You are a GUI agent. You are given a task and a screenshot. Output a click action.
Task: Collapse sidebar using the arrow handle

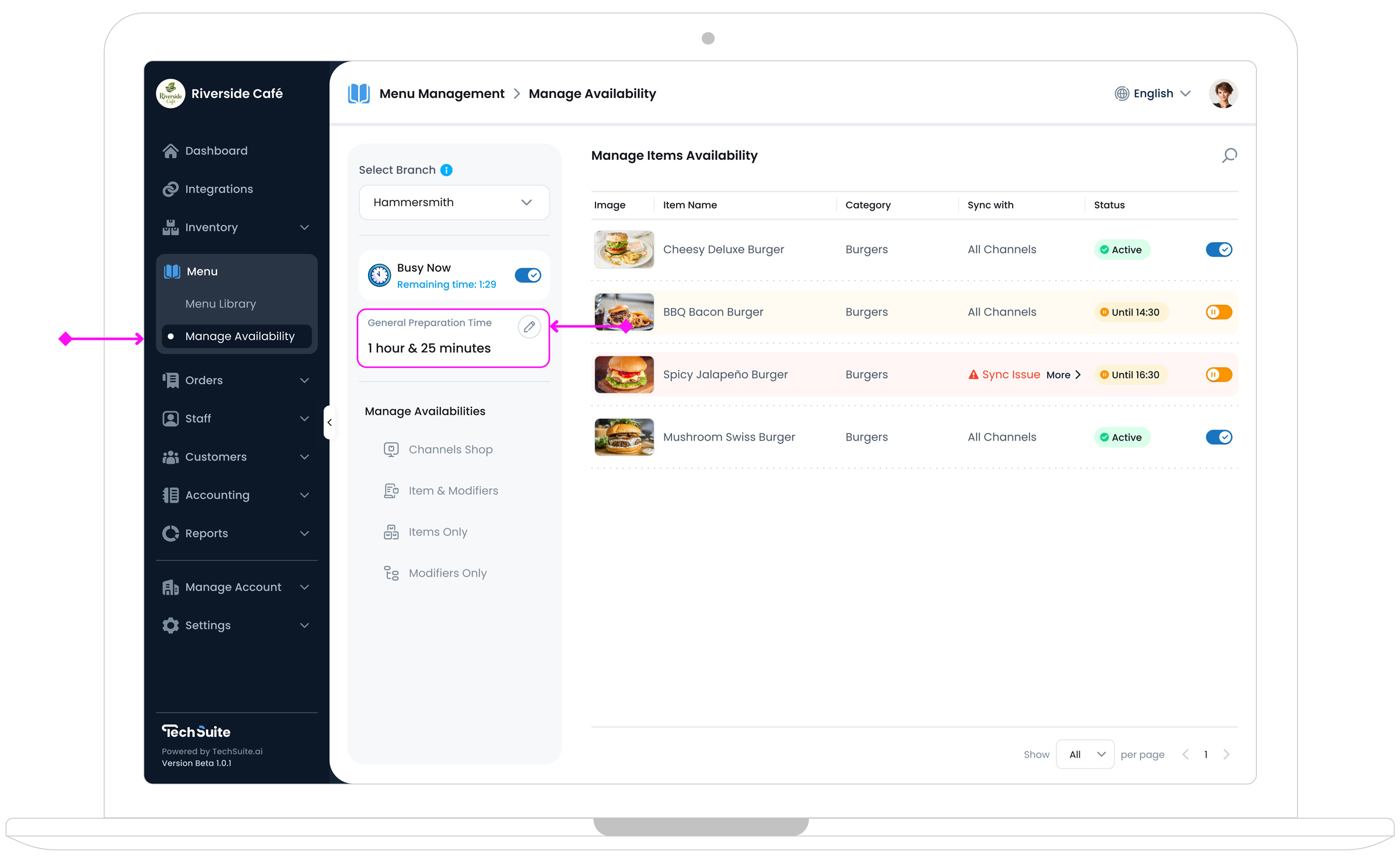click(x=330, y=422)
